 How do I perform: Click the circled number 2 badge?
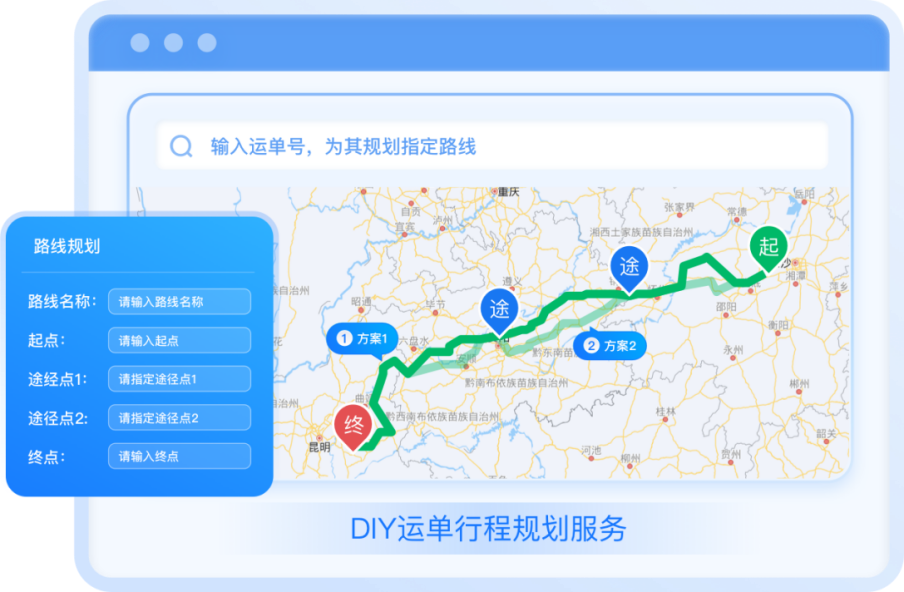point(591,346)
